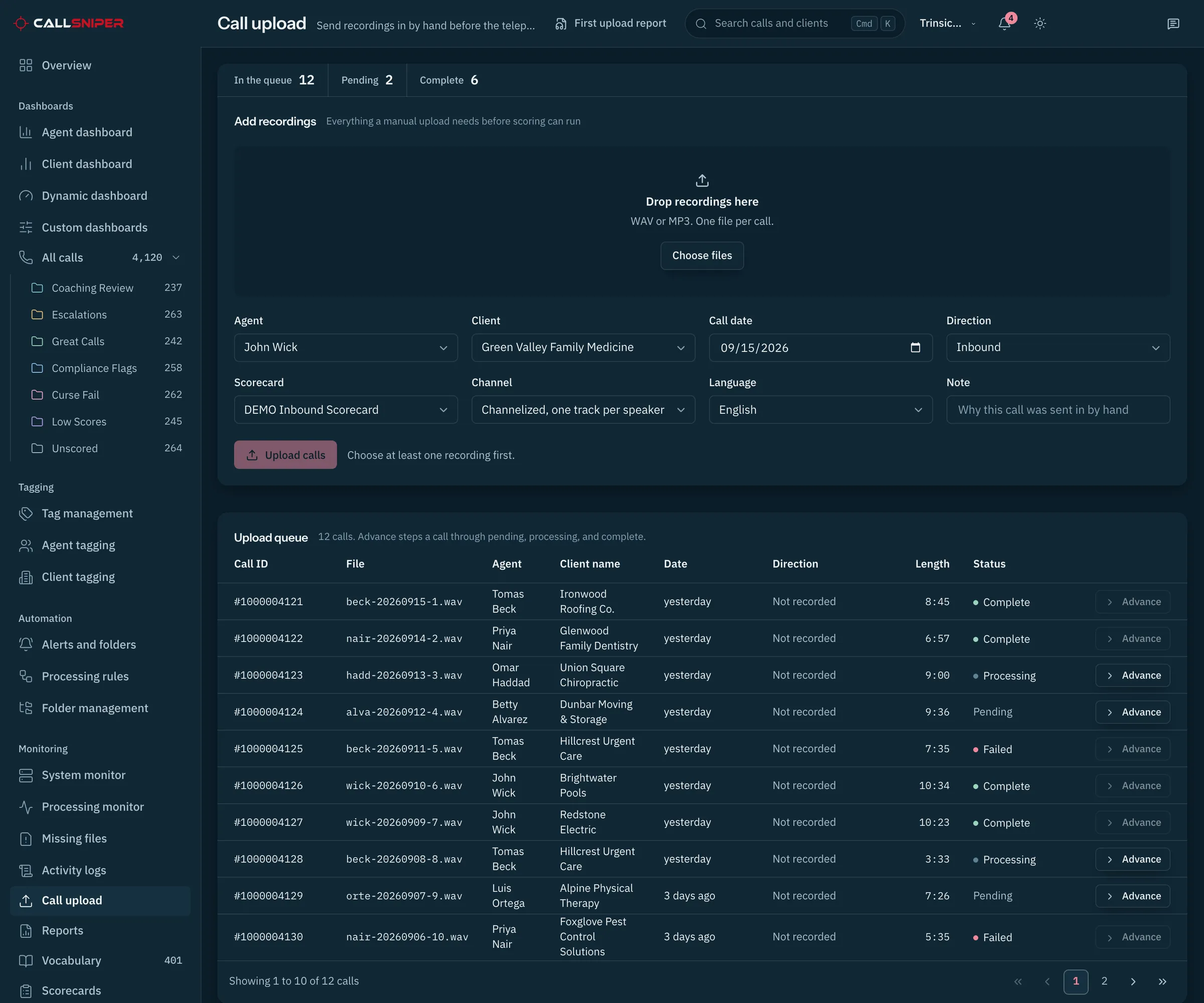Open the Agent dropdown showing John Wick
This screenshot has height=1003, width=1204.
(346, 348)
